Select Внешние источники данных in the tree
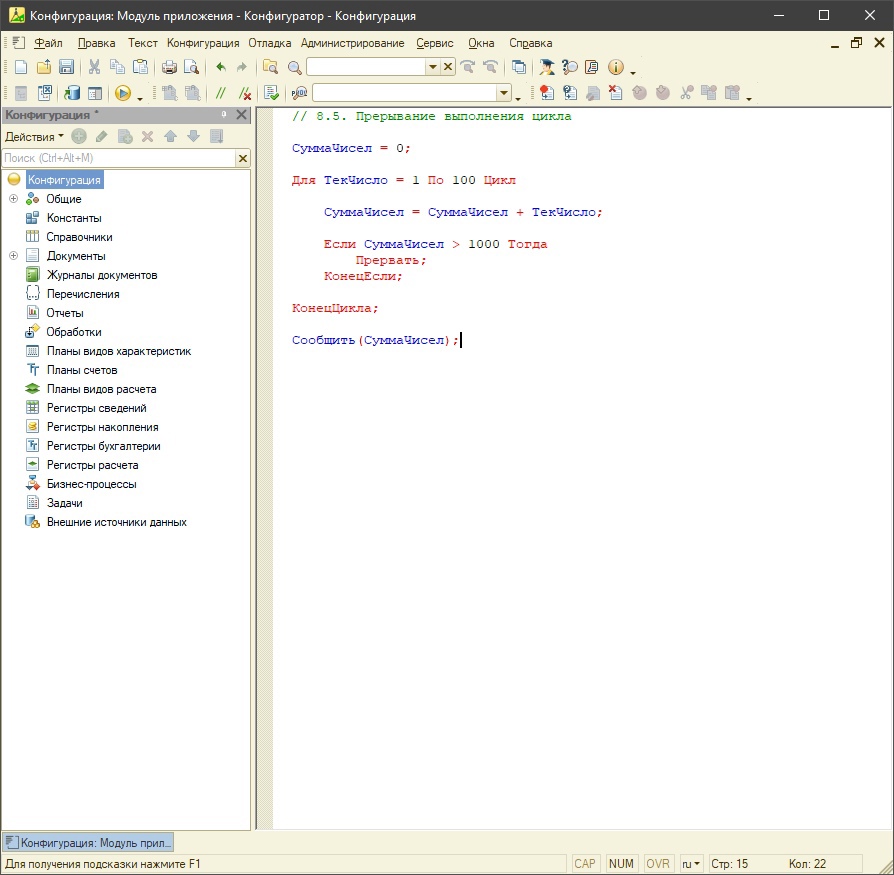The height and width of the screenshot is (875, 894). (116, 522)
